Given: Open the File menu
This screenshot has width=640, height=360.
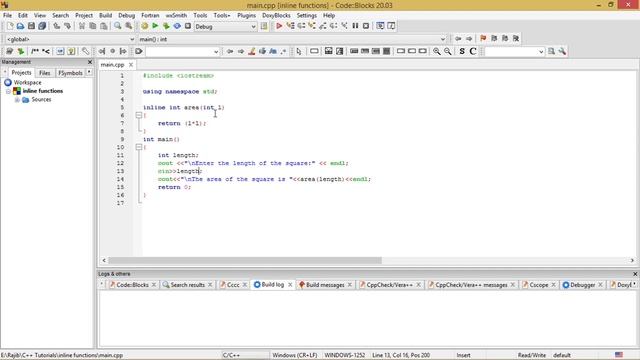Looking at the screenshot, I should point(7,16).
